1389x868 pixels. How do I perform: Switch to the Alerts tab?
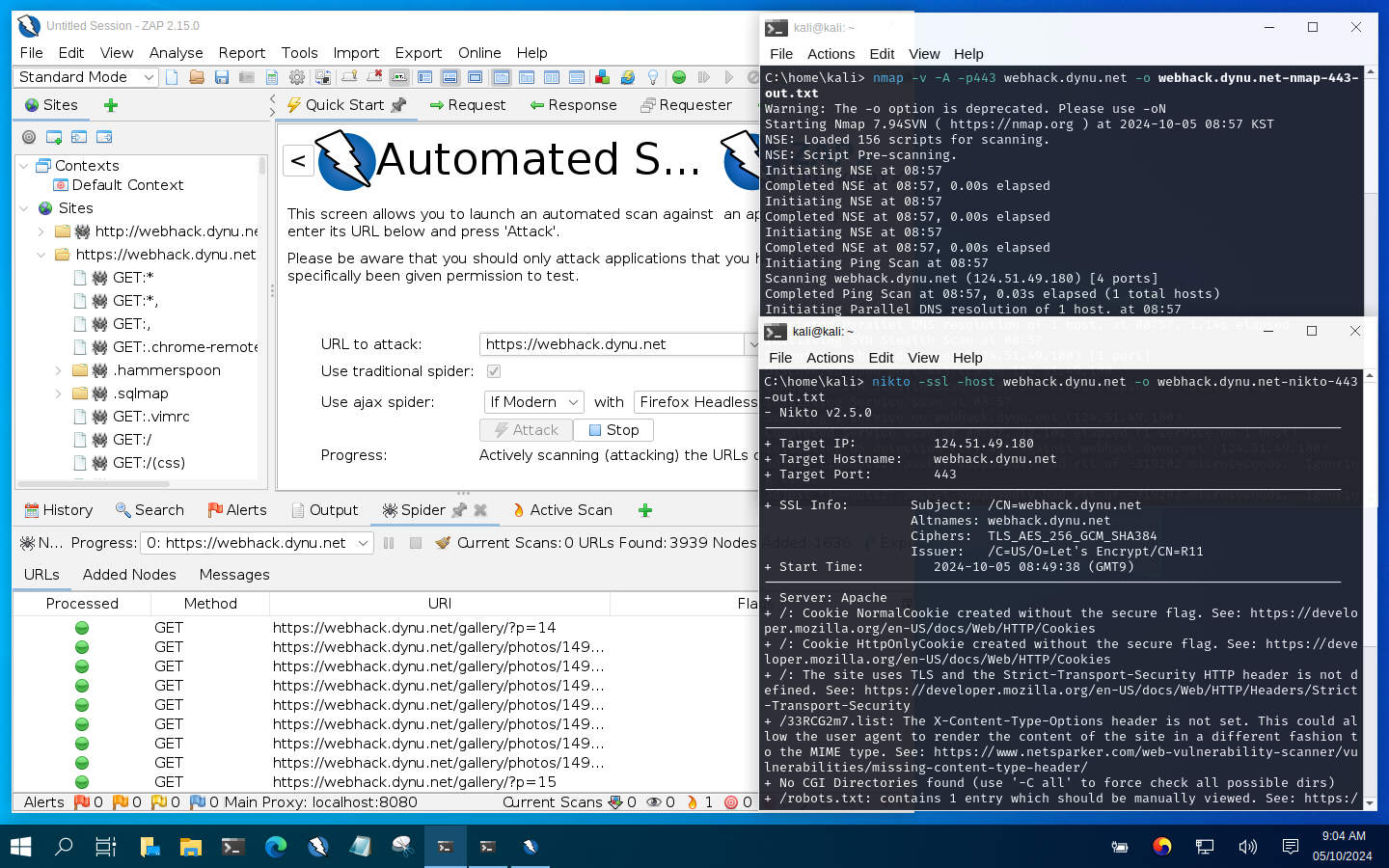237,510
